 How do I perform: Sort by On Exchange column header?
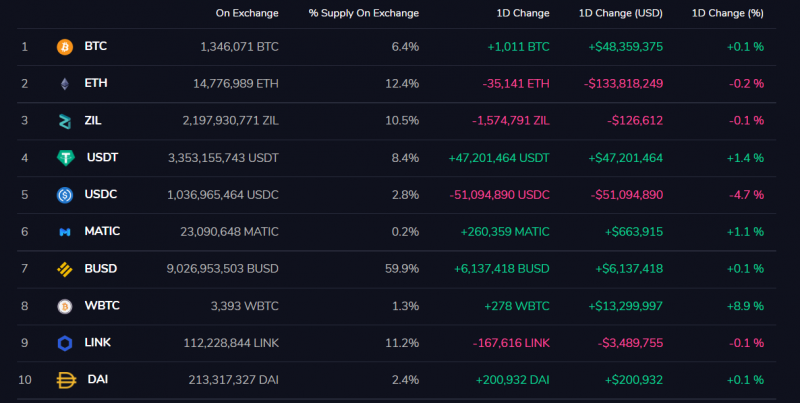pyautogui.click(x=247, y=14)
